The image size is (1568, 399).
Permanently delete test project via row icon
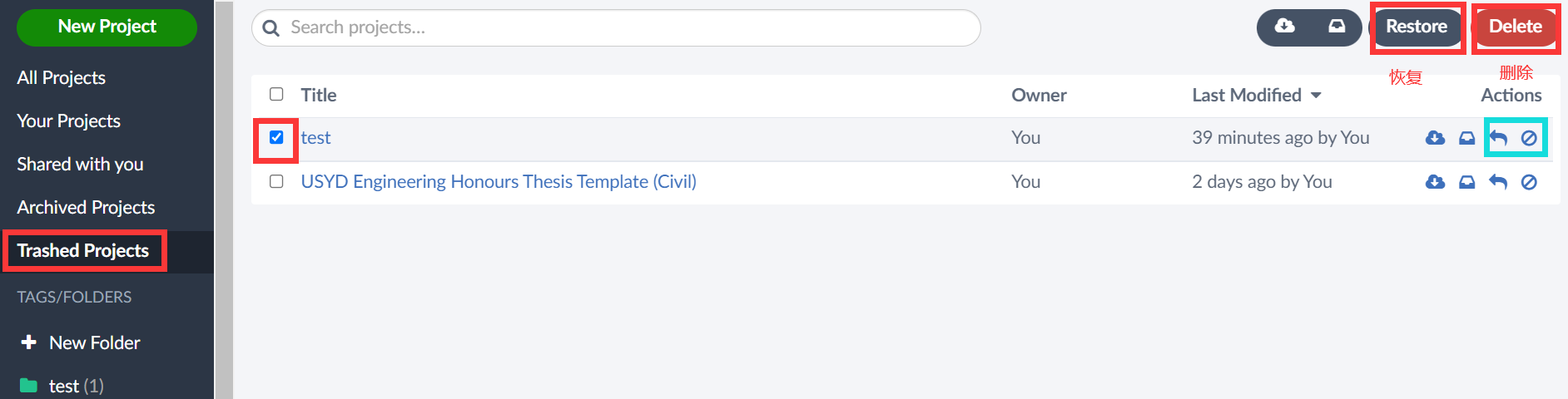[x=1529, y=138]
